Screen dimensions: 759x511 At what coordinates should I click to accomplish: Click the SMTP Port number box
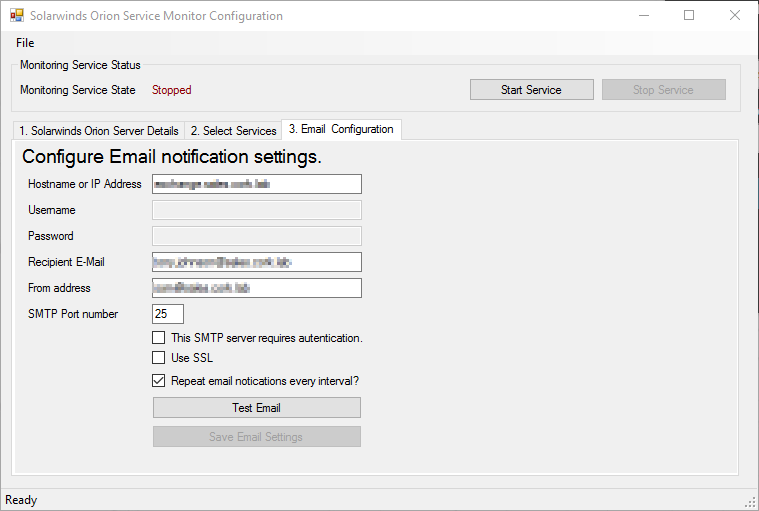coord(168,314)
